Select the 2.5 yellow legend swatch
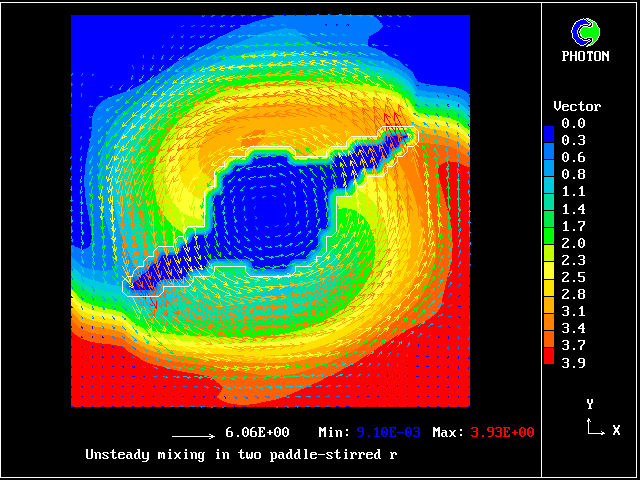 (548, 276)
